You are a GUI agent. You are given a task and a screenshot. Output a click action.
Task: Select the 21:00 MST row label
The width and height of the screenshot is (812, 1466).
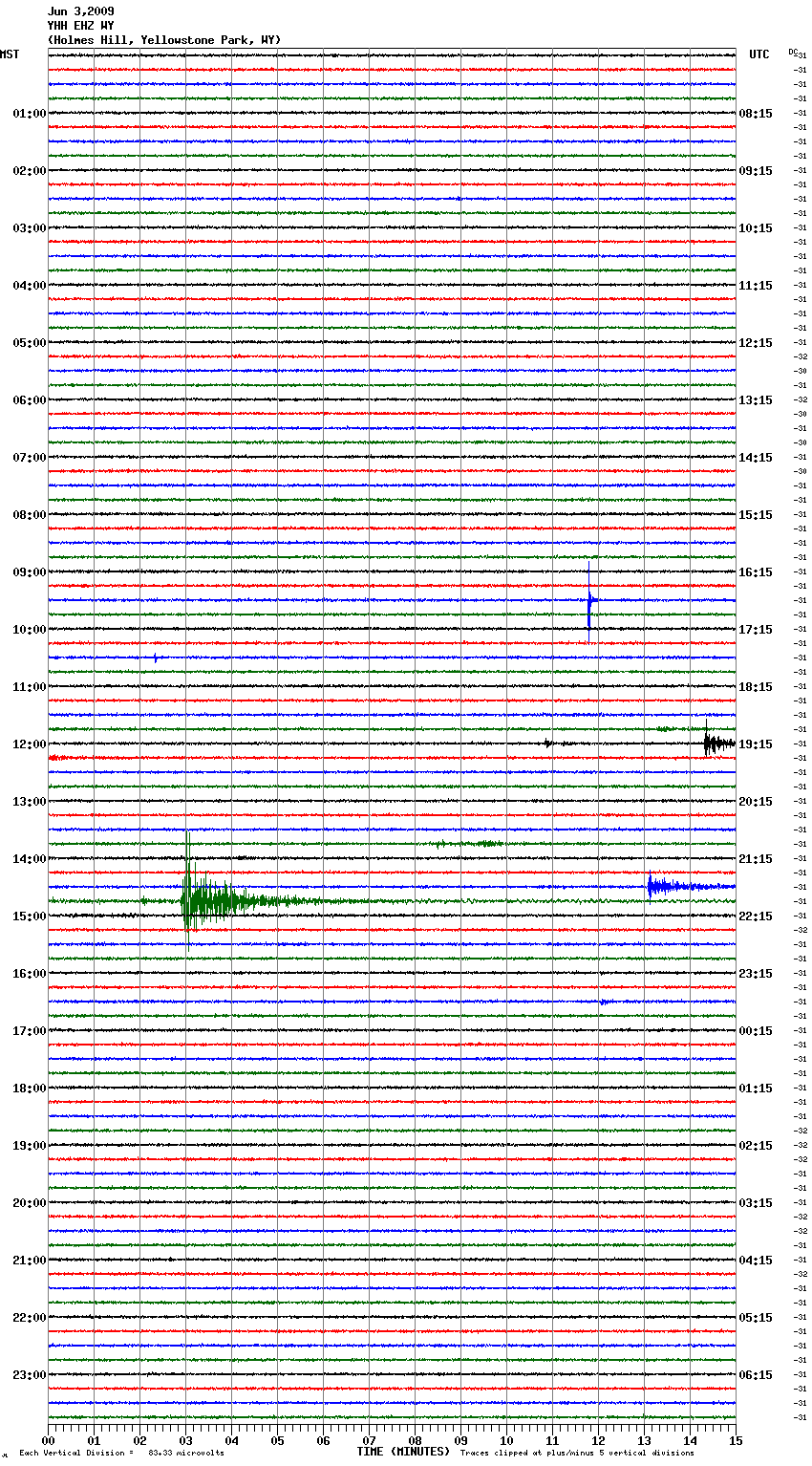point(30,1261)
